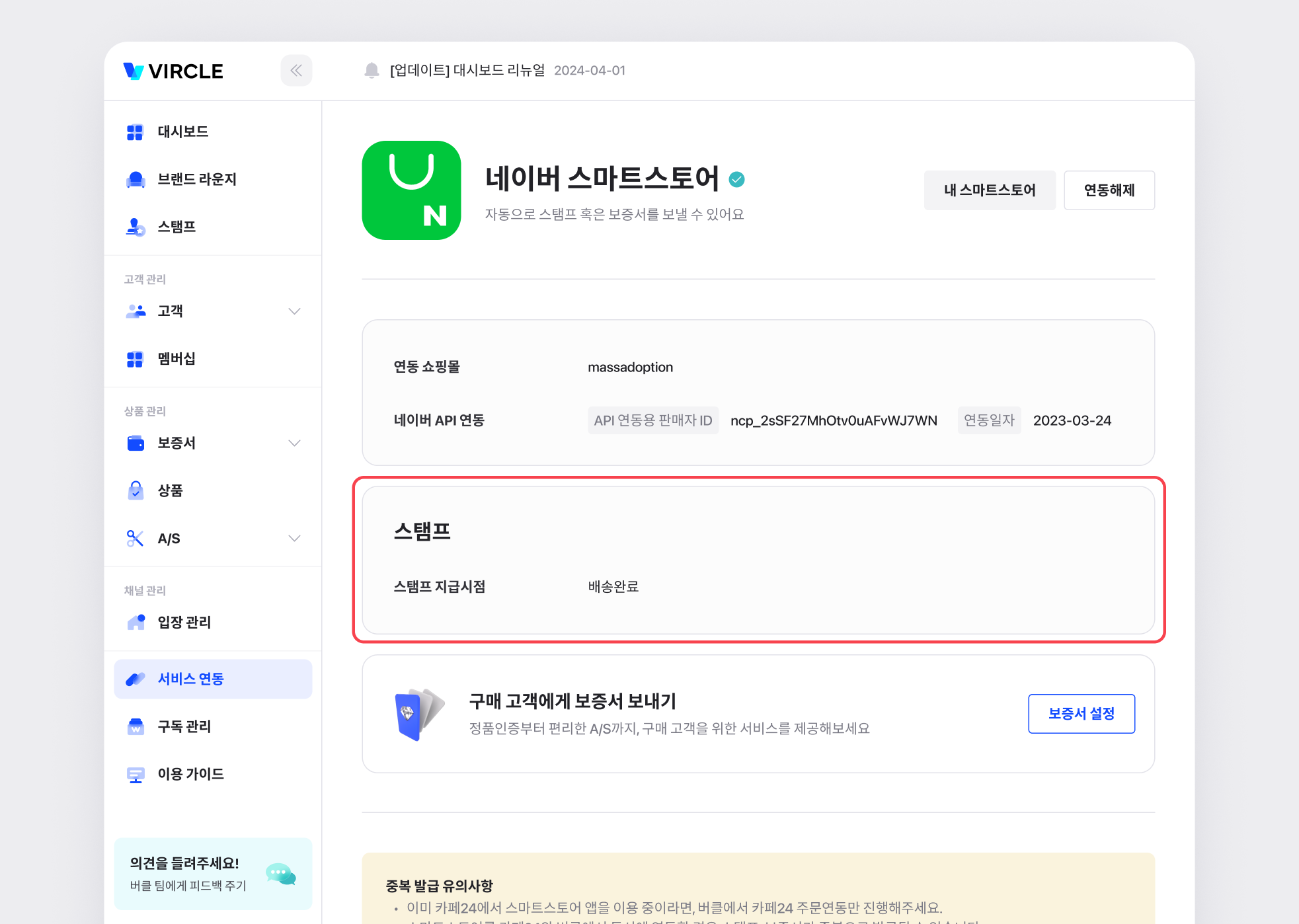Click the Naver SmartStore green logo
Screen dimensions: 1299x924
pos(411,190)
